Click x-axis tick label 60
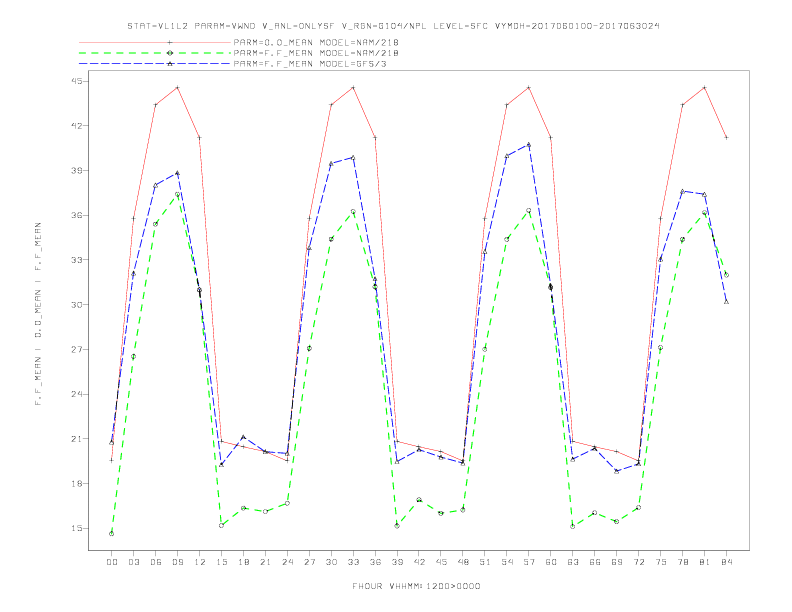The width and height of the screenshot is (792, 612). pyautogui.click(x=551, y=562)
